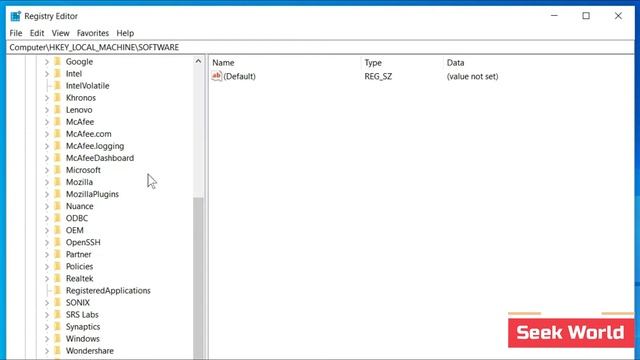Click the SONIX key folder icon

click(x=58, y=302)
